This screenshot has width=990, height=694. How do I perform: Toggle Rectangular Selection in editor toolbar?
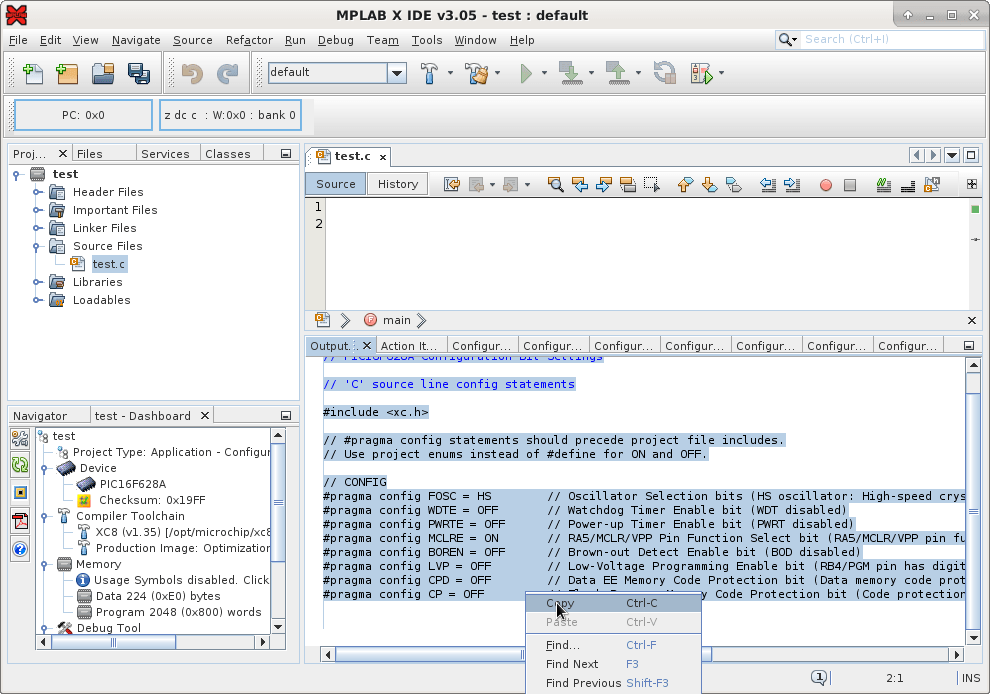[652, 184]
